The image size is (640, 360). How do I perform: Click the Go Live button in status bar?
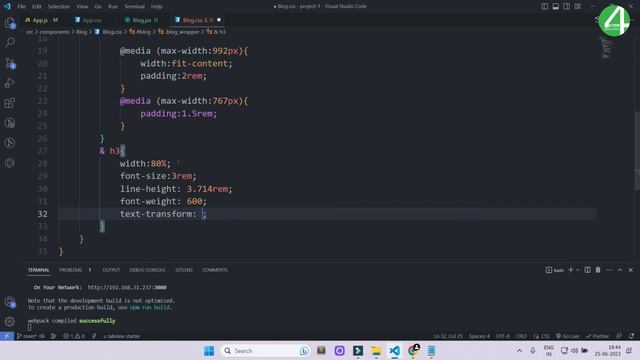[x=568, y=336]
